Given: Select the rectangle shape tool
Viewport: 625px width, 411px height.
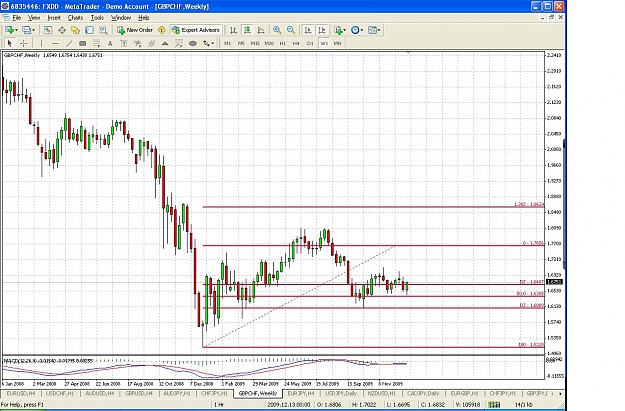Looking at the screenshot, I should (83, 43).
